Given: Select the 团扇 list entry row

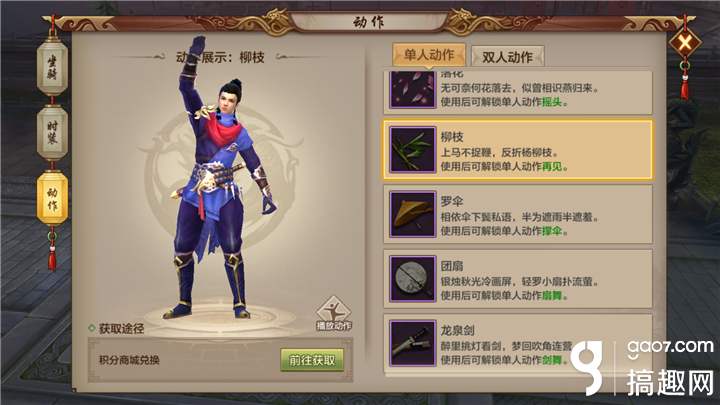Looking at the screenshot, I should tap(518, 279).
